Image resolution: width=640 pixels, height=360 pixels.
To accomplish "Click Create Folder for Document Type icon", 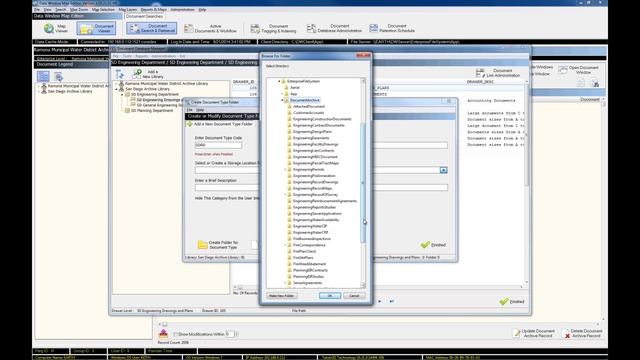I will tap(202, 244).
